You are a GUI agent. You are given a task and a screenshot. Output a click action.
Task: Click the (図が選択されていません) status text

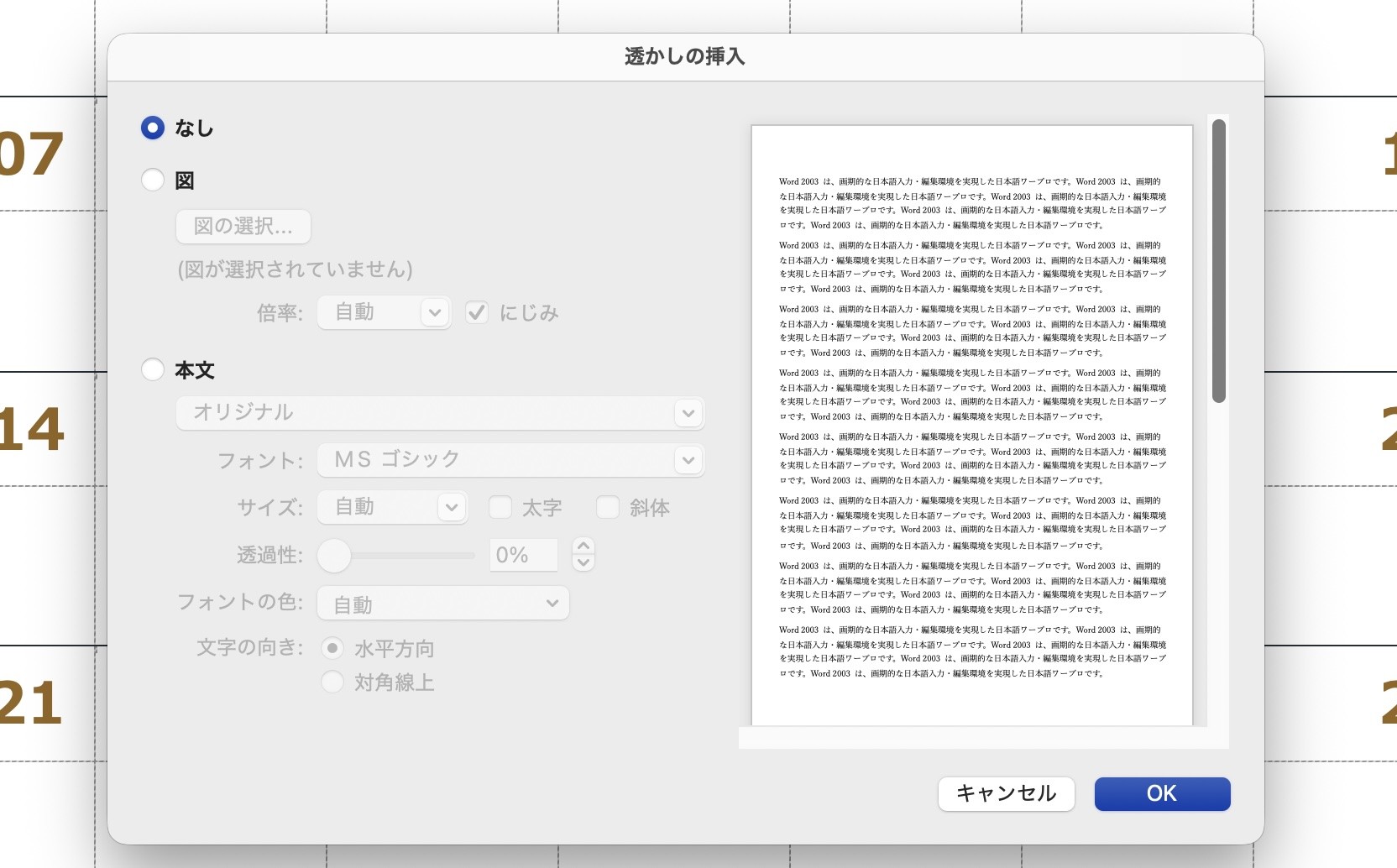click(x=295, y=269)
